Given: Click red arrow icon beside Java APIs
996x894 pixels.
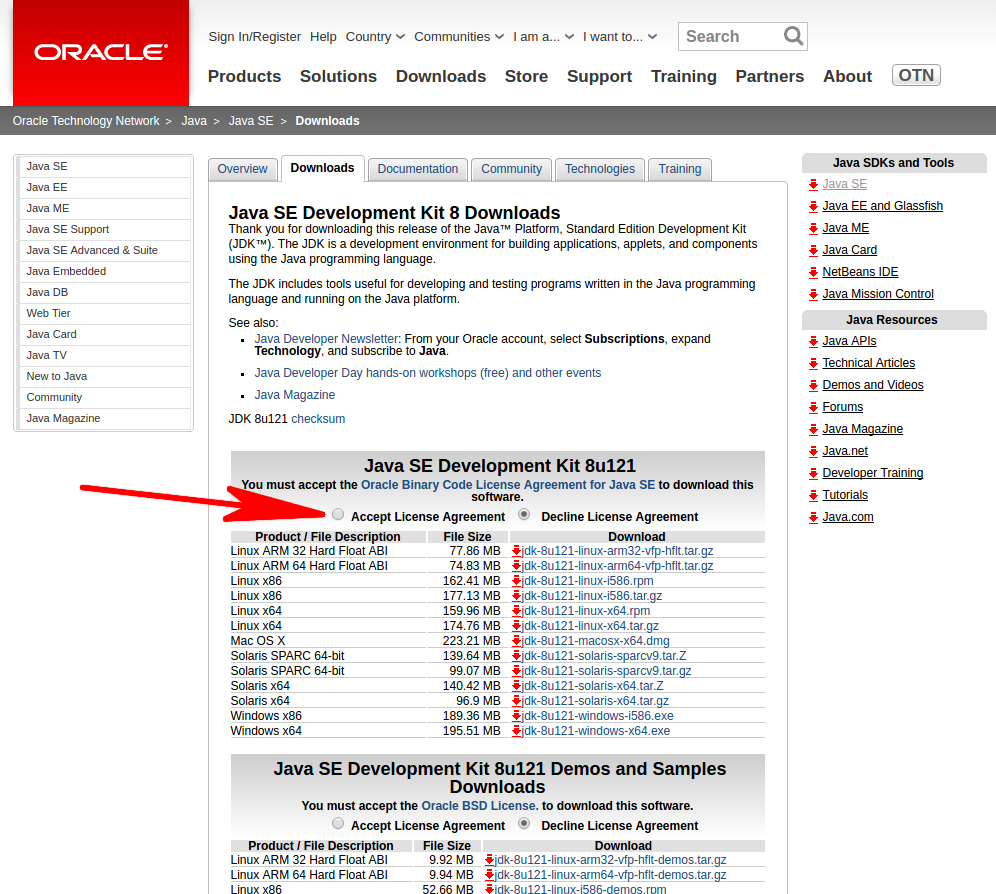Looking at the screenshot, I should click(813, 342).
